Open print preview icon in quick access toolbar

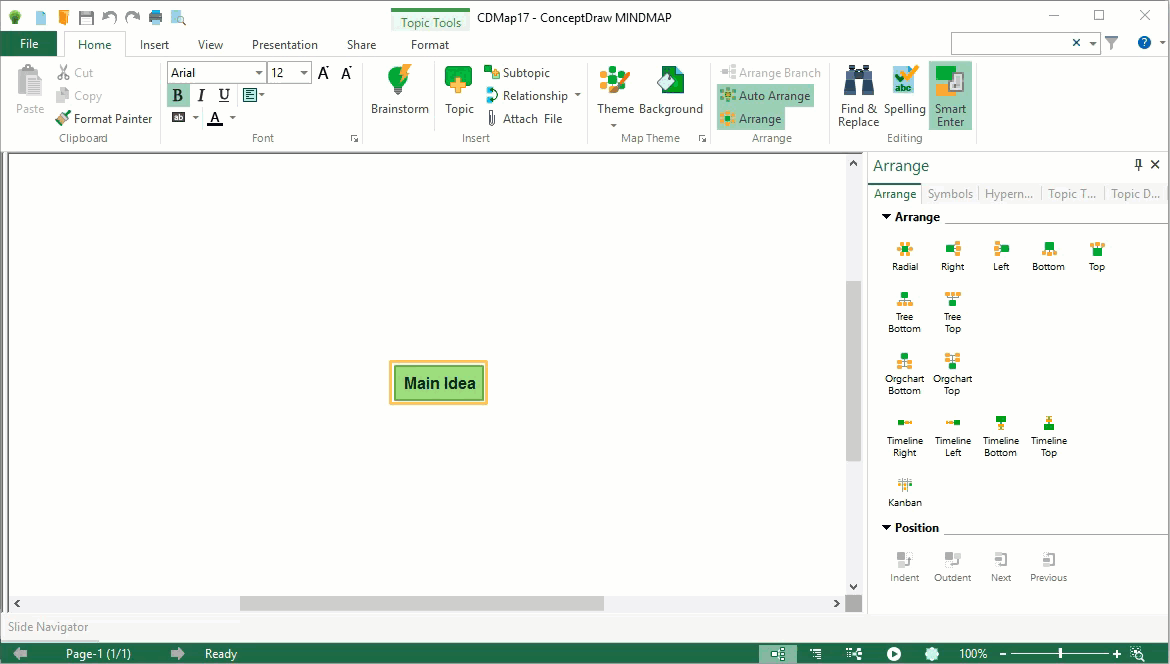click(x=178, y=17)
